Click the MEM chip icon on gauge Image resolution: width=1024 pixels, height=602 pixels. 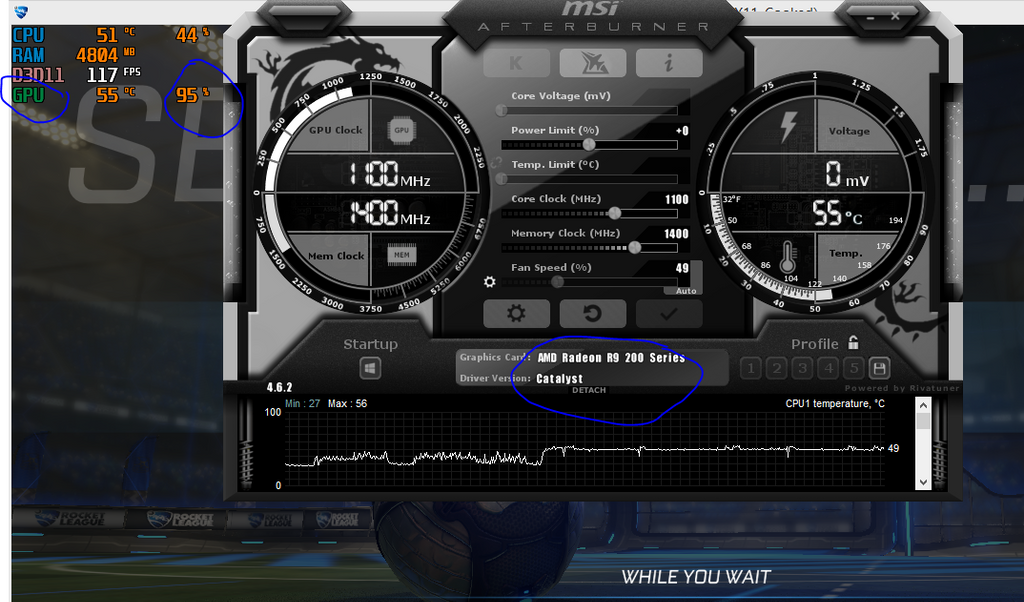tap(402, 255)
